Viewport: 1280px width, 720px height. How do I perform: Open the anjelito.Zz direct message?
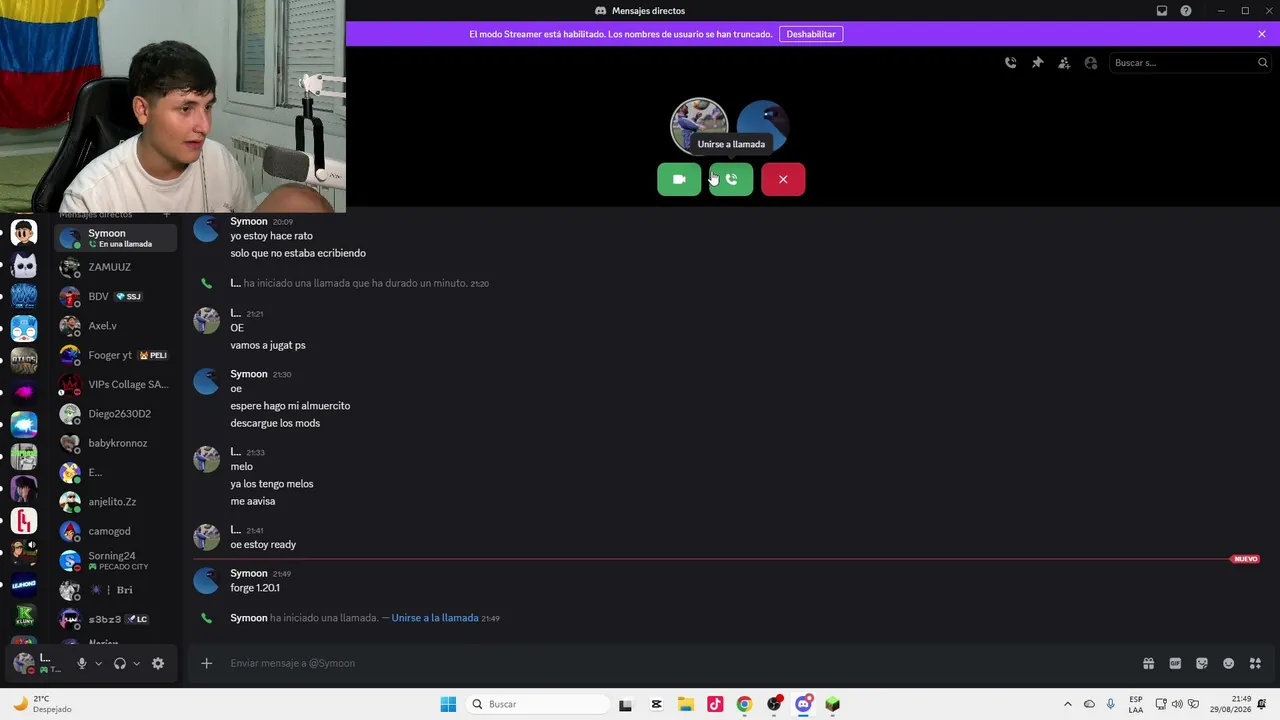tap(116, 502)
